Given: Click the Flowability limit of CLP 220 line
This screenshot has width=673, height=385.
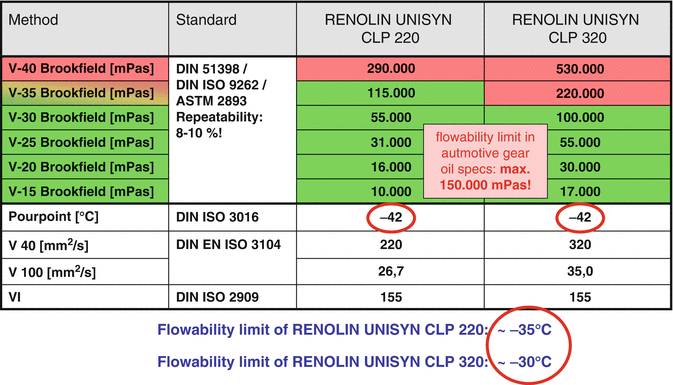Looking at the screenshot, I should pos(354,330).
